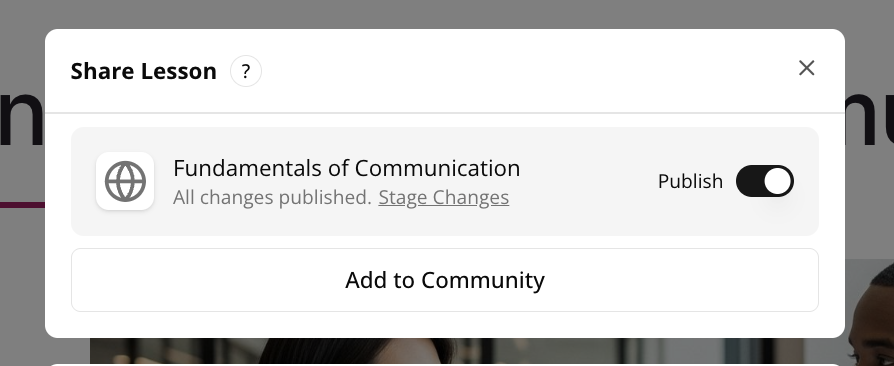Click the Fundamentals of Communication lesson title

[347, 168]
